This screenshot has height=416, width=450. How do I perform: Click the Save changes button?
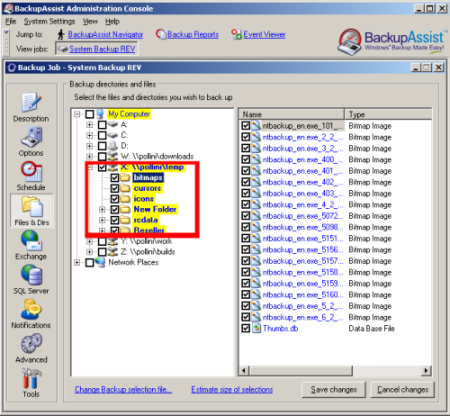click(x=334, y=389)
